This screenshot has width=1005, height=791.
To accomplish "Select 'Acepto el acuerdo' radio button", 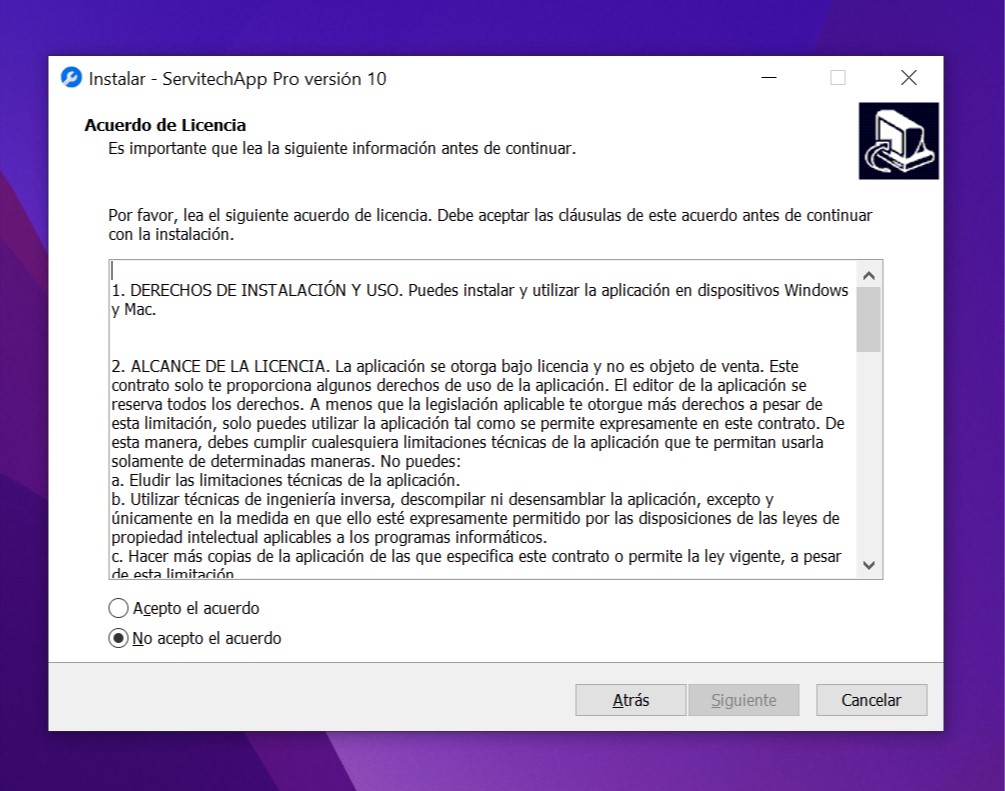I will click(119, 608).
